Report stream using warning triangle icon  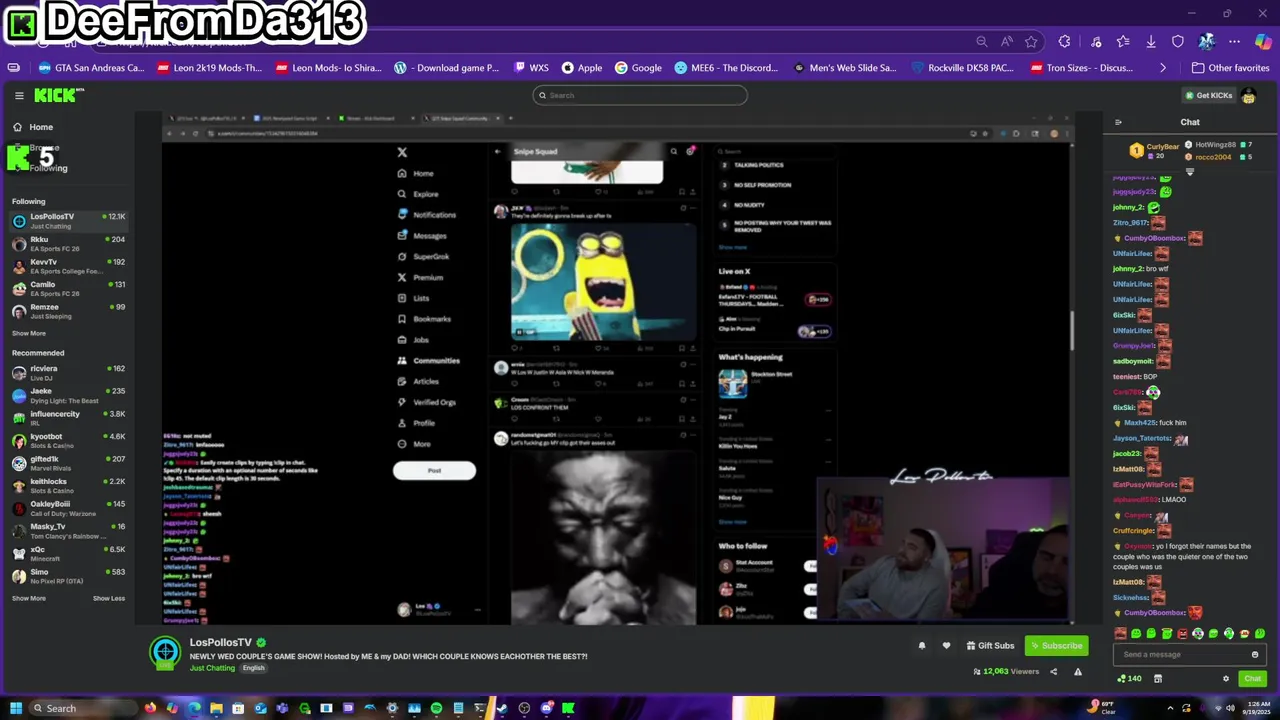click(x=1078, y=672)
